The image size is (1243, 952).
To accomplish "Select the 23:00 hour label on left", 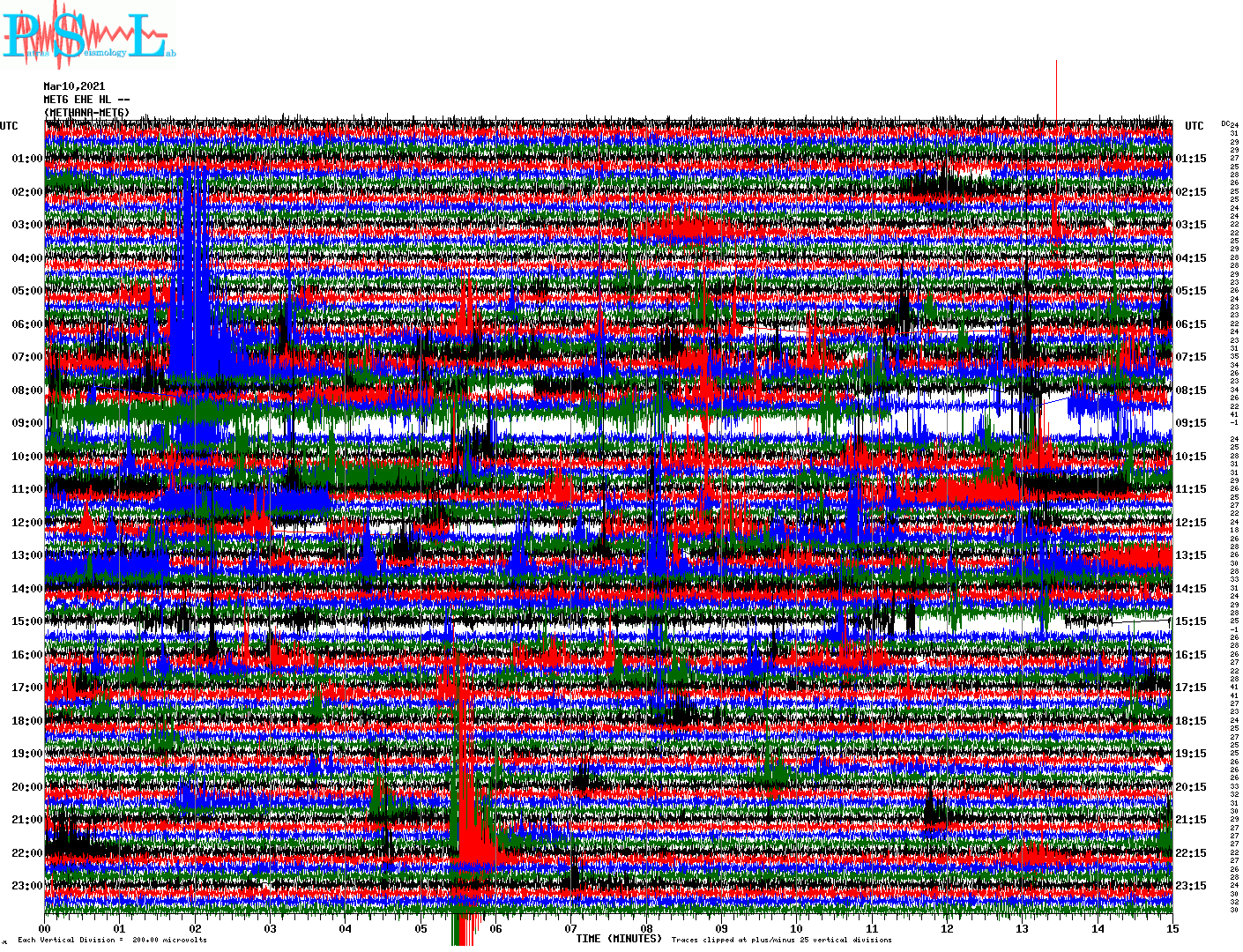I will (x=26, y=886).
